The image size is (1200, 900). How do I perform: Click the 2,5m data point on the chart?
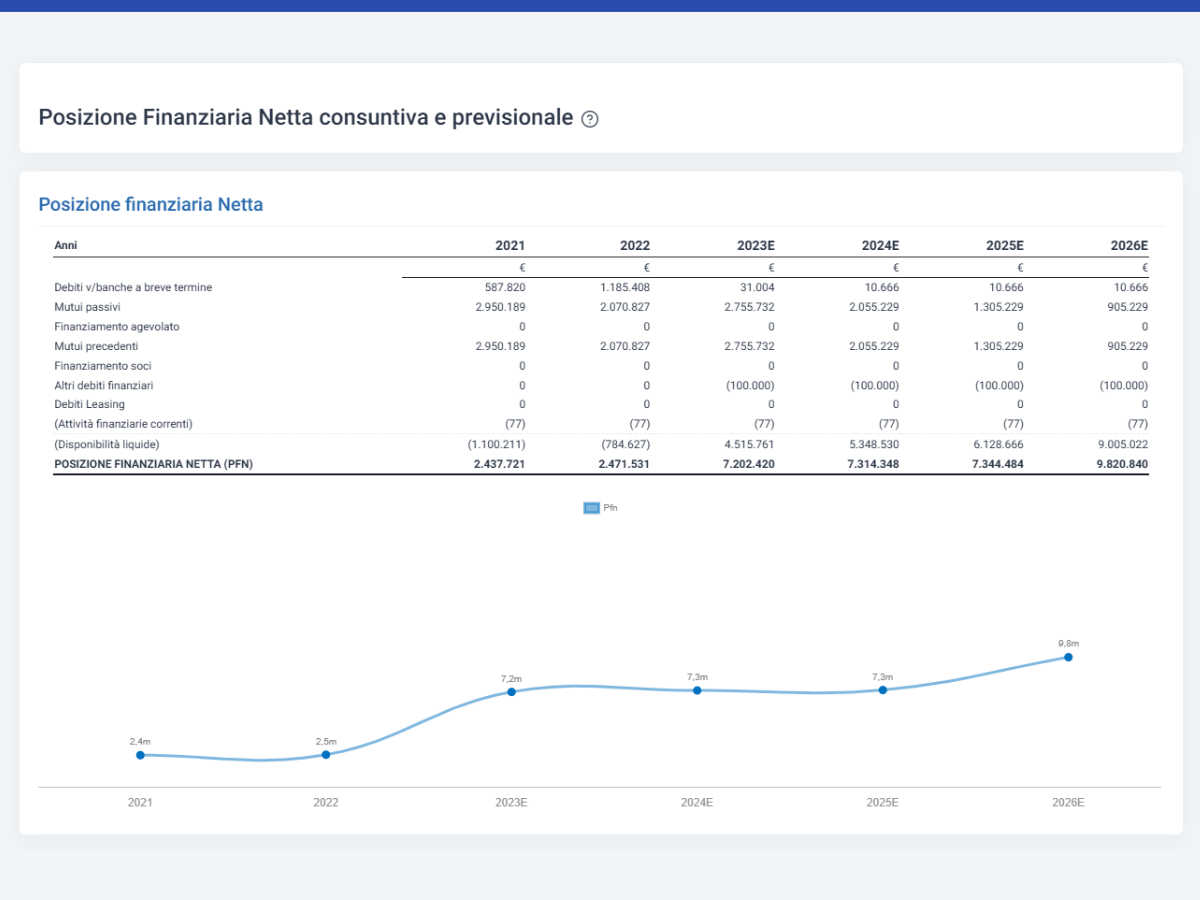tap(326, 755)
